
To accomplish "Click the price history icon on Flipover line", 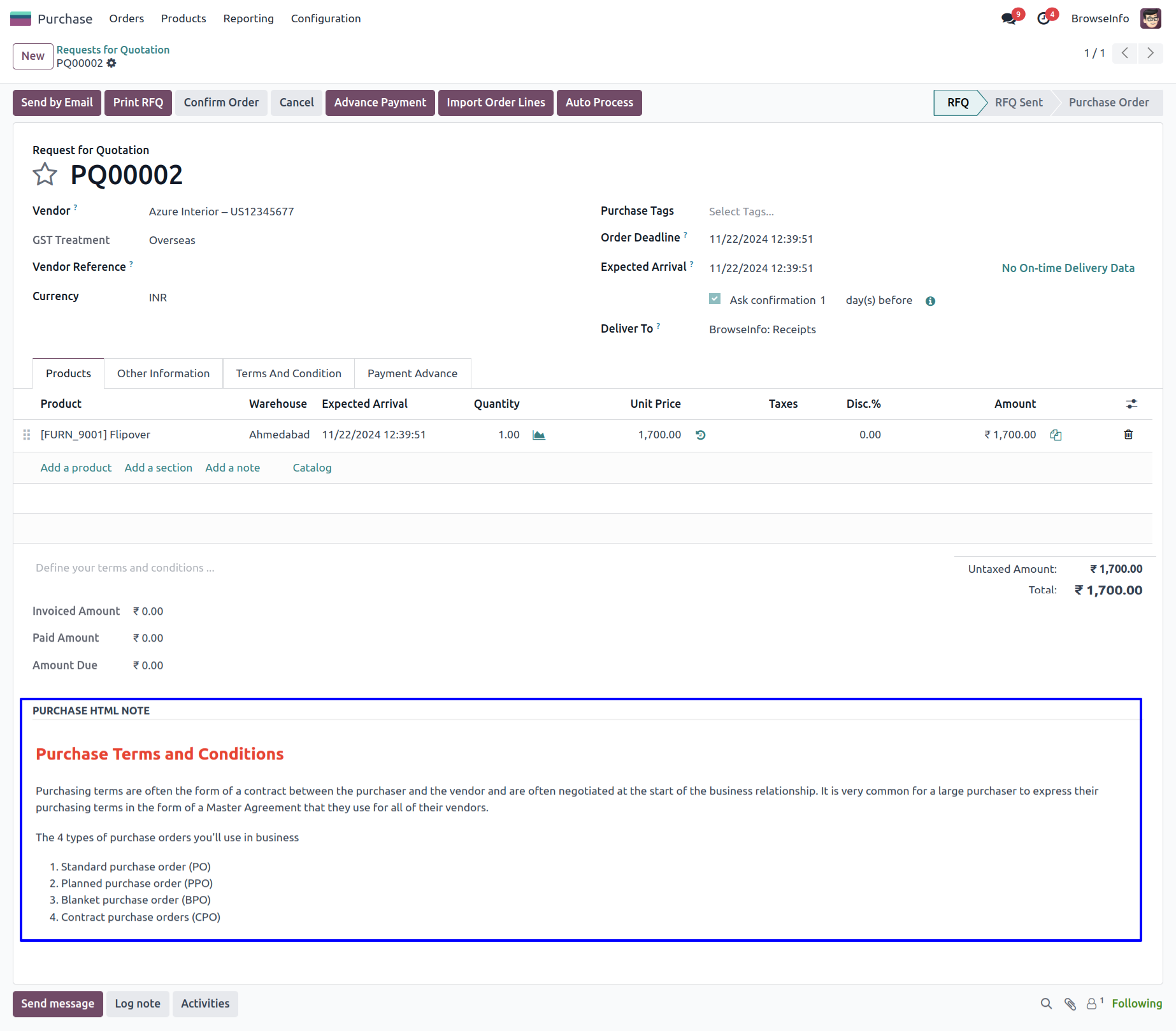I will tap(700, 435).
